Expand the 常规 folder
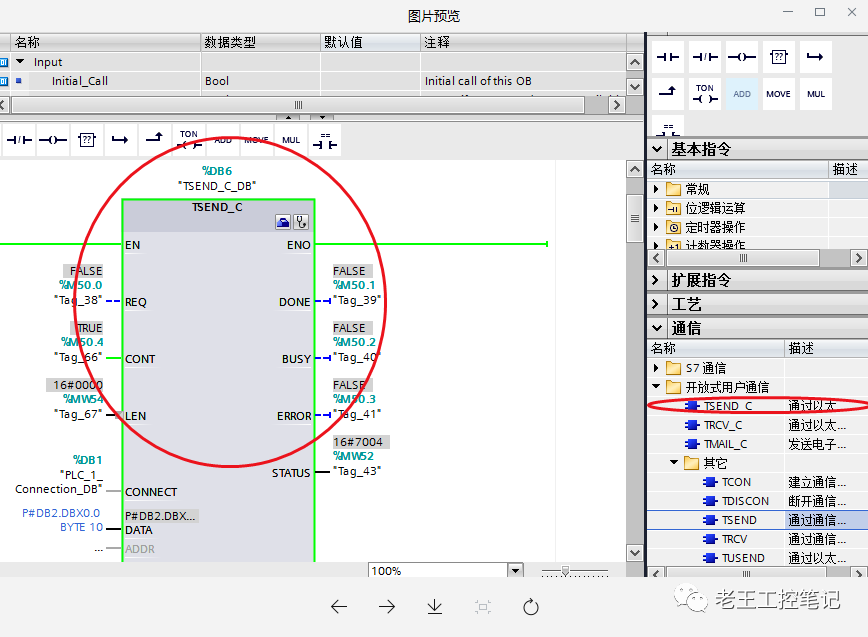Viewport: 868px width, 637px height. [x=656, y=189]
